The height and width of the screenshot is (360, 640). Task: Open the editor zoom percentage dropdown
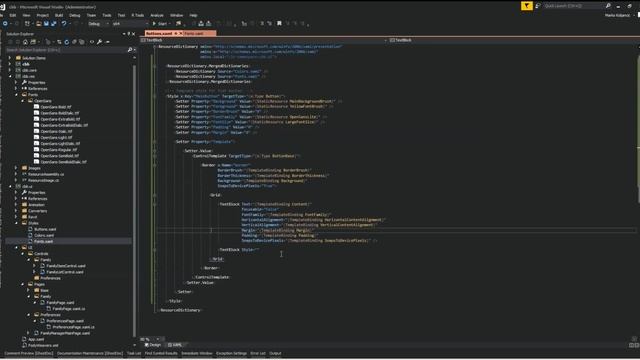pos(158,339)
